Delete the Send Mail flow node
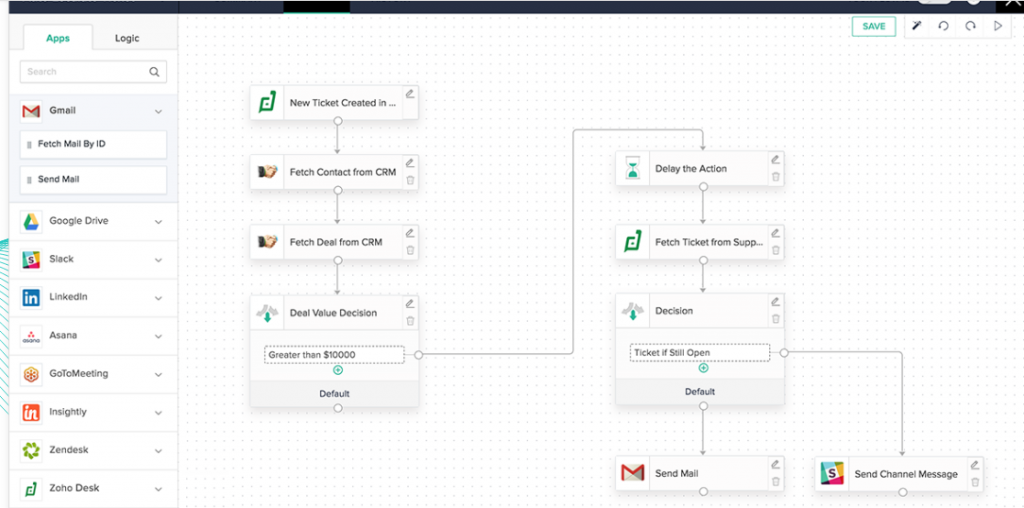This screenshot has width=1024, height=508. pos(775,481)
